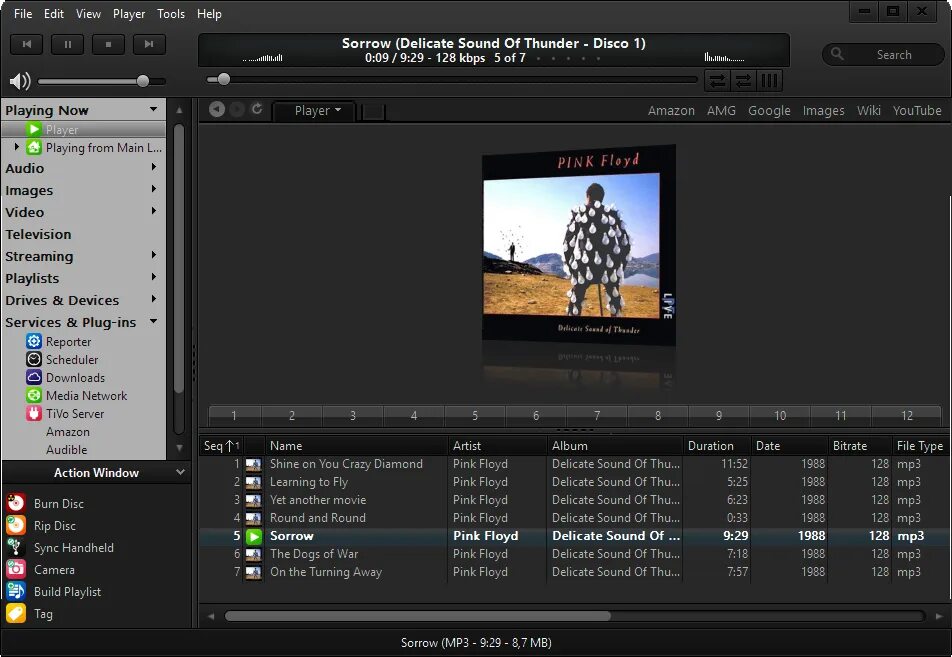Open the Google link

coord(769,111)
